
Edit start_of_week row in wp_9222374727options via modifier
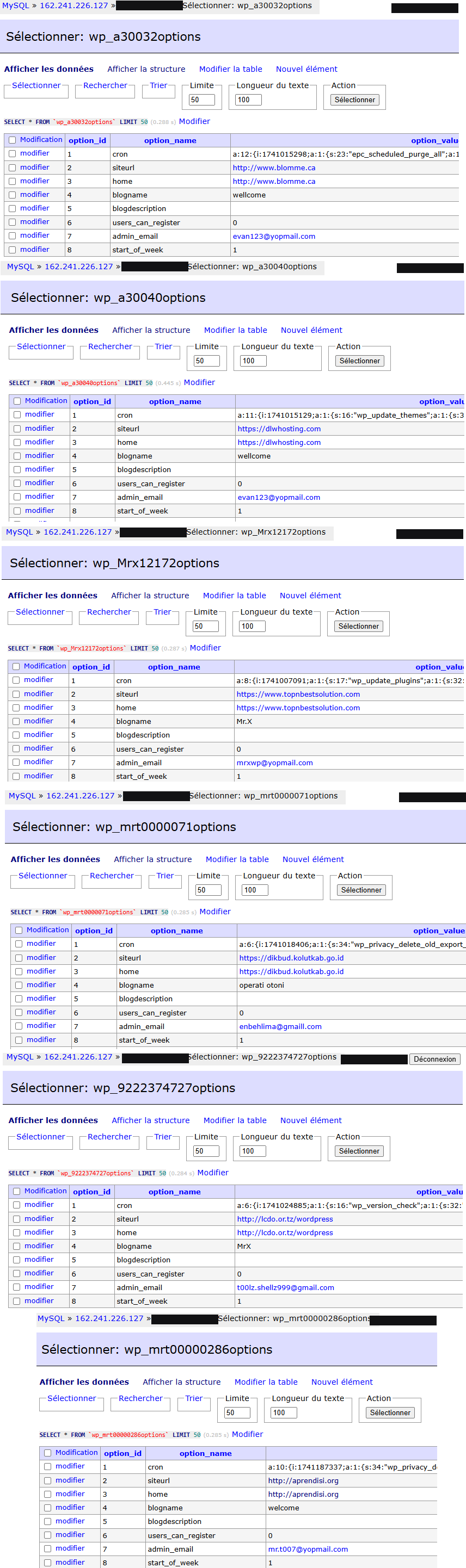coord(39,1301)
